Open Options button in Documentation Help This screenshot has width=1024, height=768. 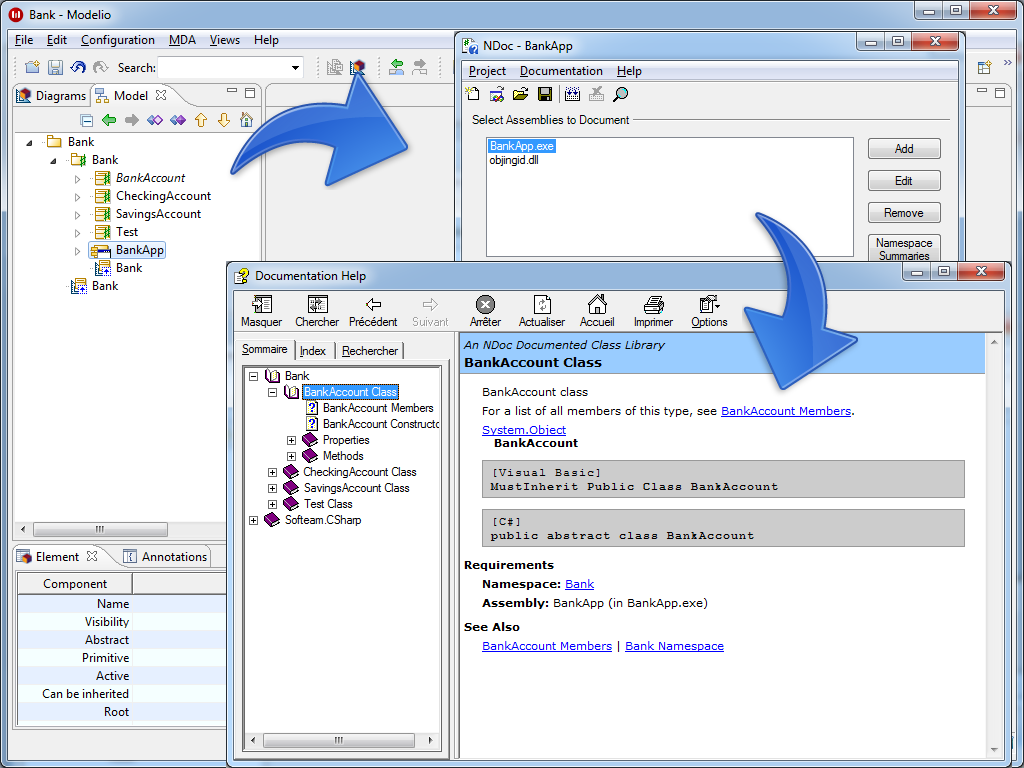pyautogui.click(x=709, y=312)
